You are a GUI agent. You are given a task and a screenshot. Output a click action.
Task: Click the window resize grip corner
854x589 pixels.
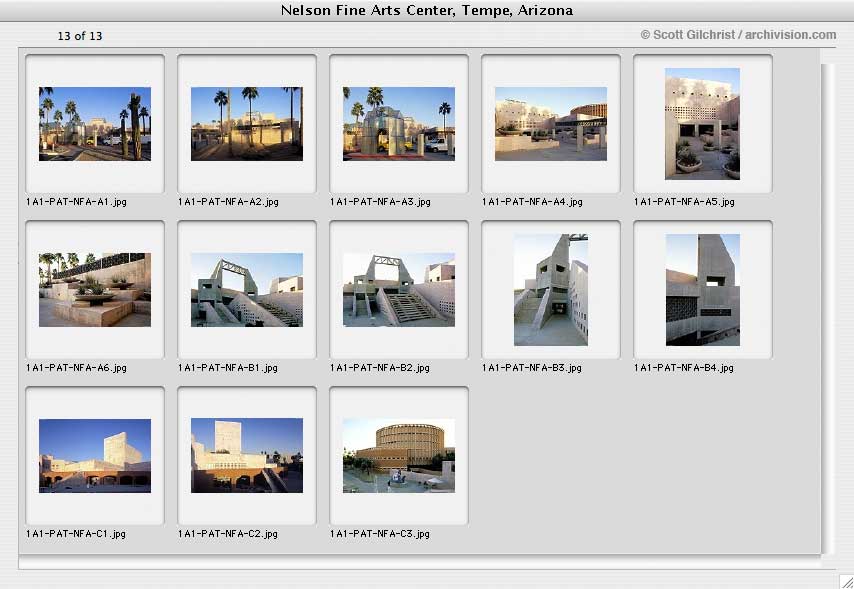(x=846, y=581)
